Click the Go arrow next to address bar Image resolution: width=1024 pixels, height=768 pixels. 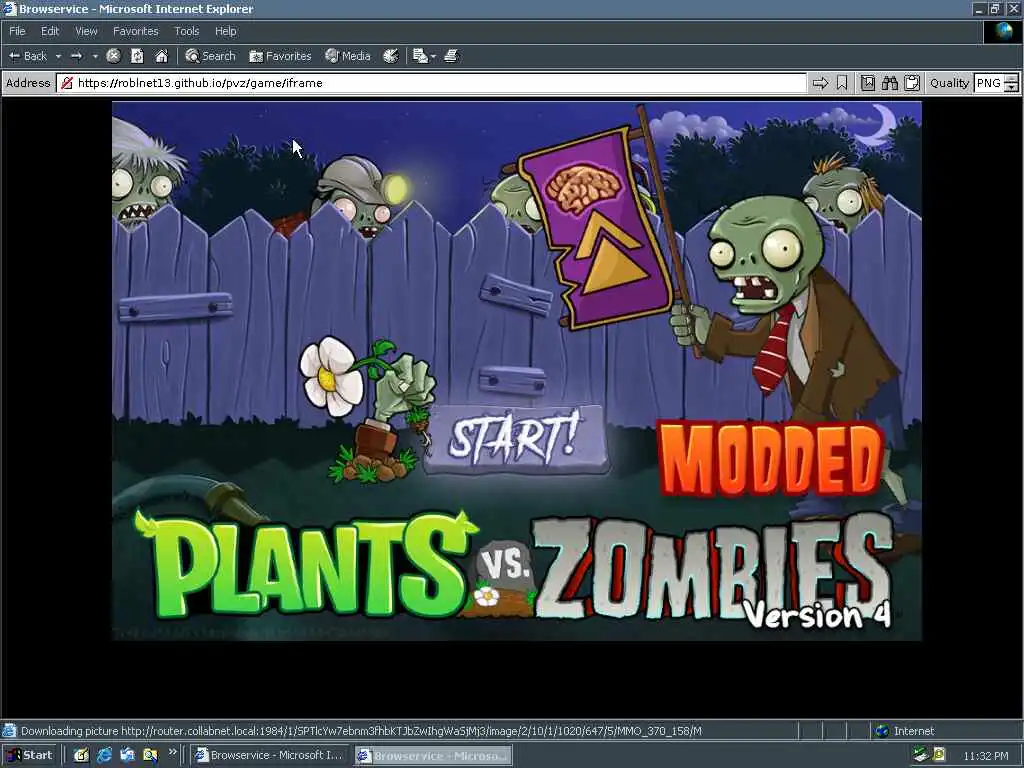click(820, 83)
